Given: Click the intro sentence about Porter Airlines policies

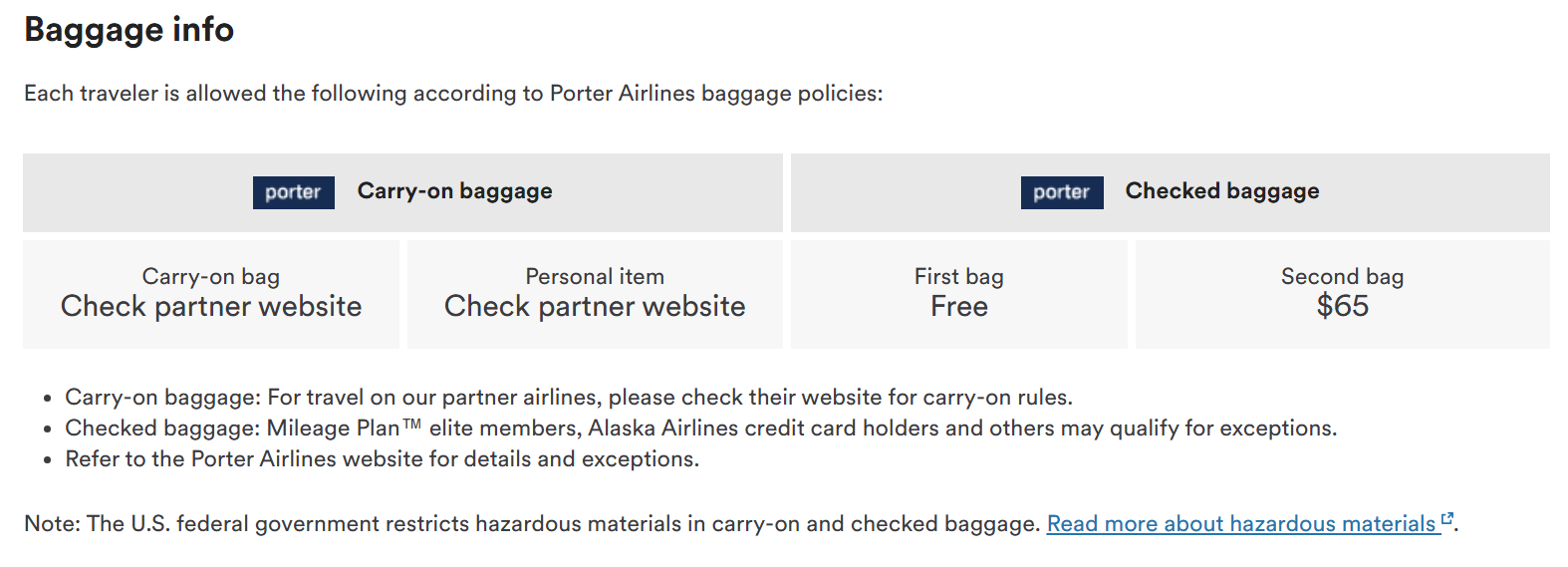Looking at the screenshot, I should [453, 94].
